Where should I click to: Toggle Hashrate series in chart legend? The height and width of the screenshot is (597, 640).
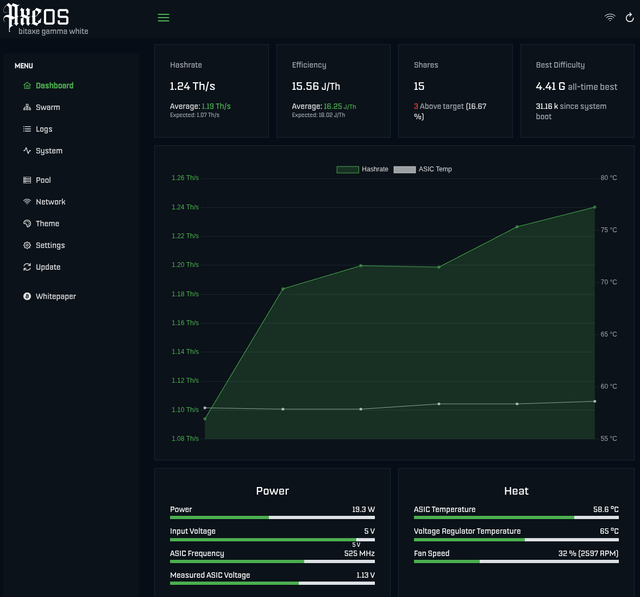[x=362, y=170]
